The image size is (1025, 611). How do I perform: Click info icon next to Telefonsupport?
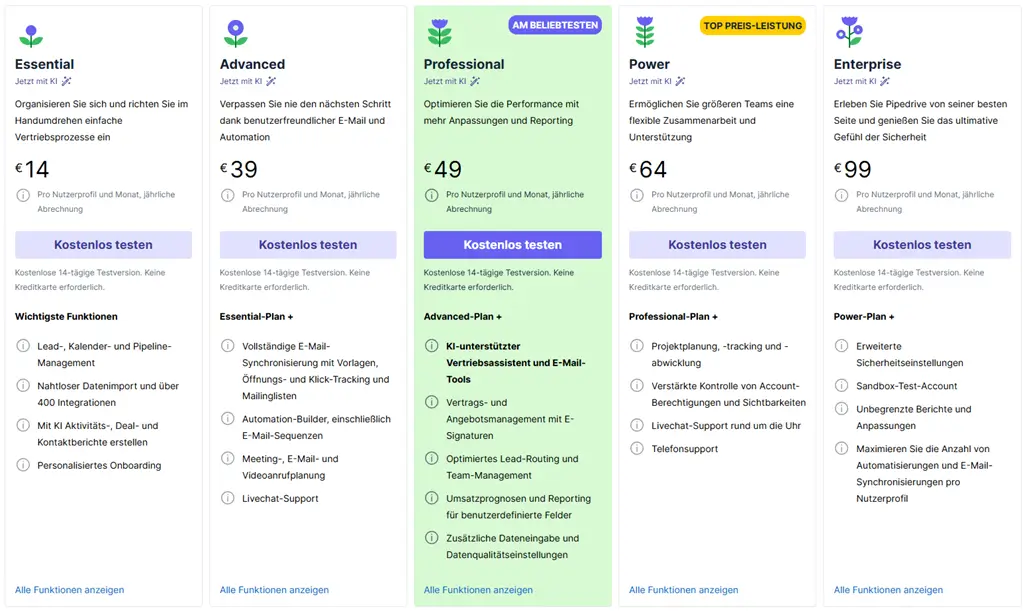636,449
